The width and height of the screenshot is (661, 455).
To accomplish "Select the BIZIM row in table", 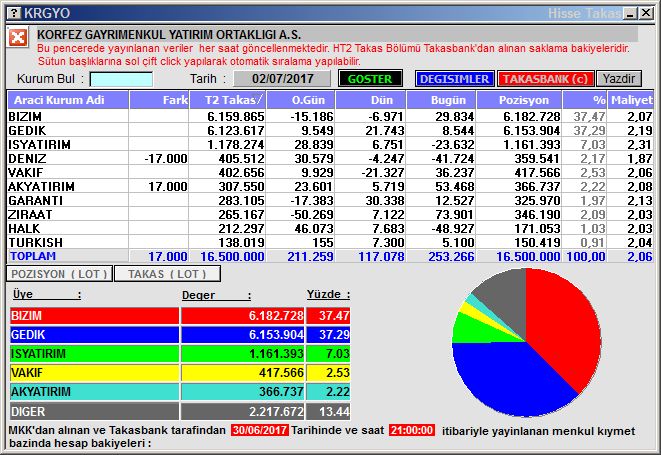I will point(330,116).
